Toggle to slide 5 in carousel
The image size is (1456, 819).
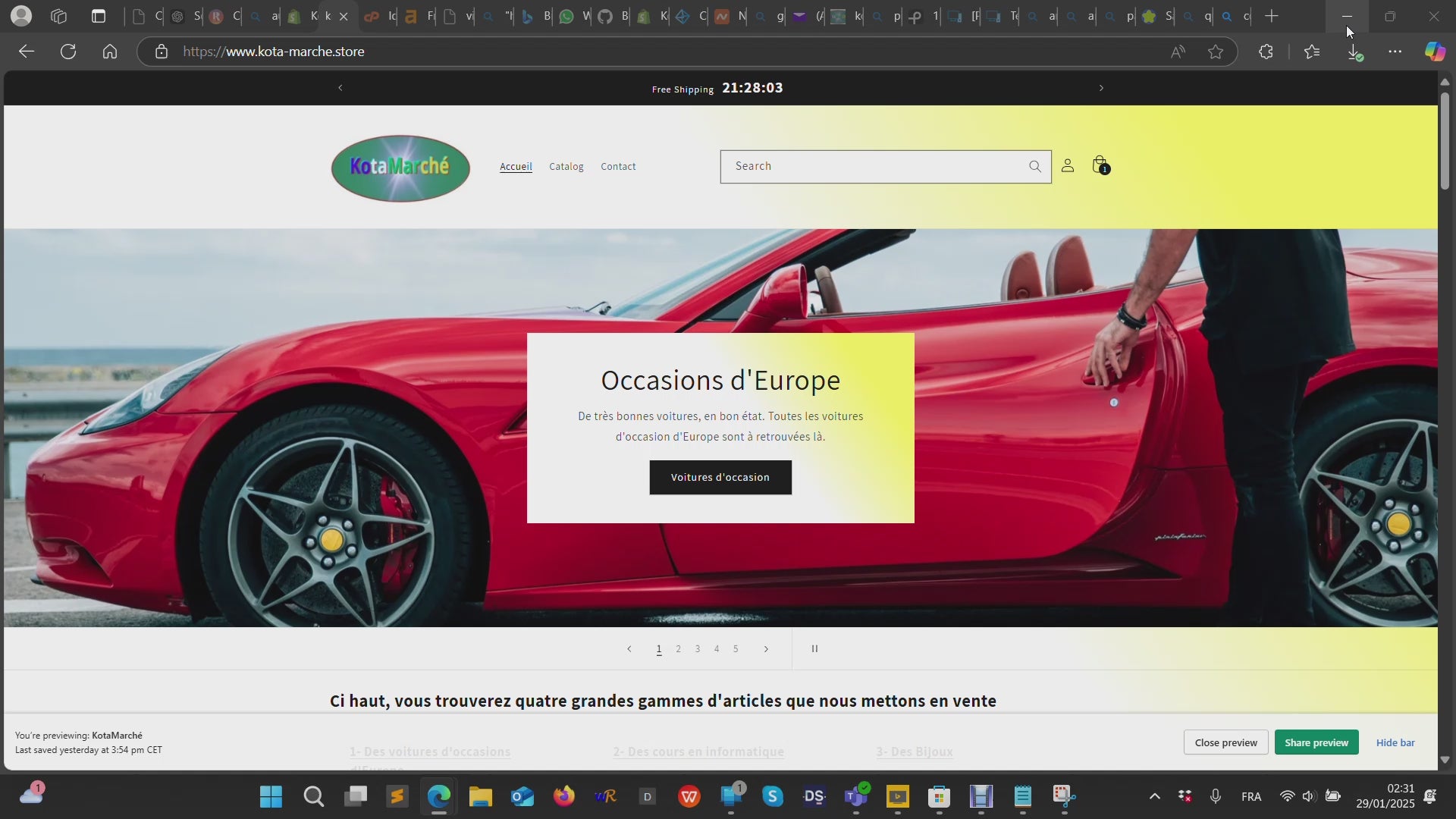(x=735, y=648)
